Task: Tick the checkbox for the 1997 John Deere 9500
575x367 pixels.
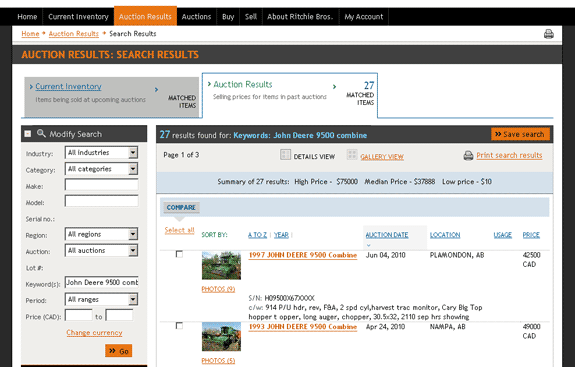Action: 179,254
